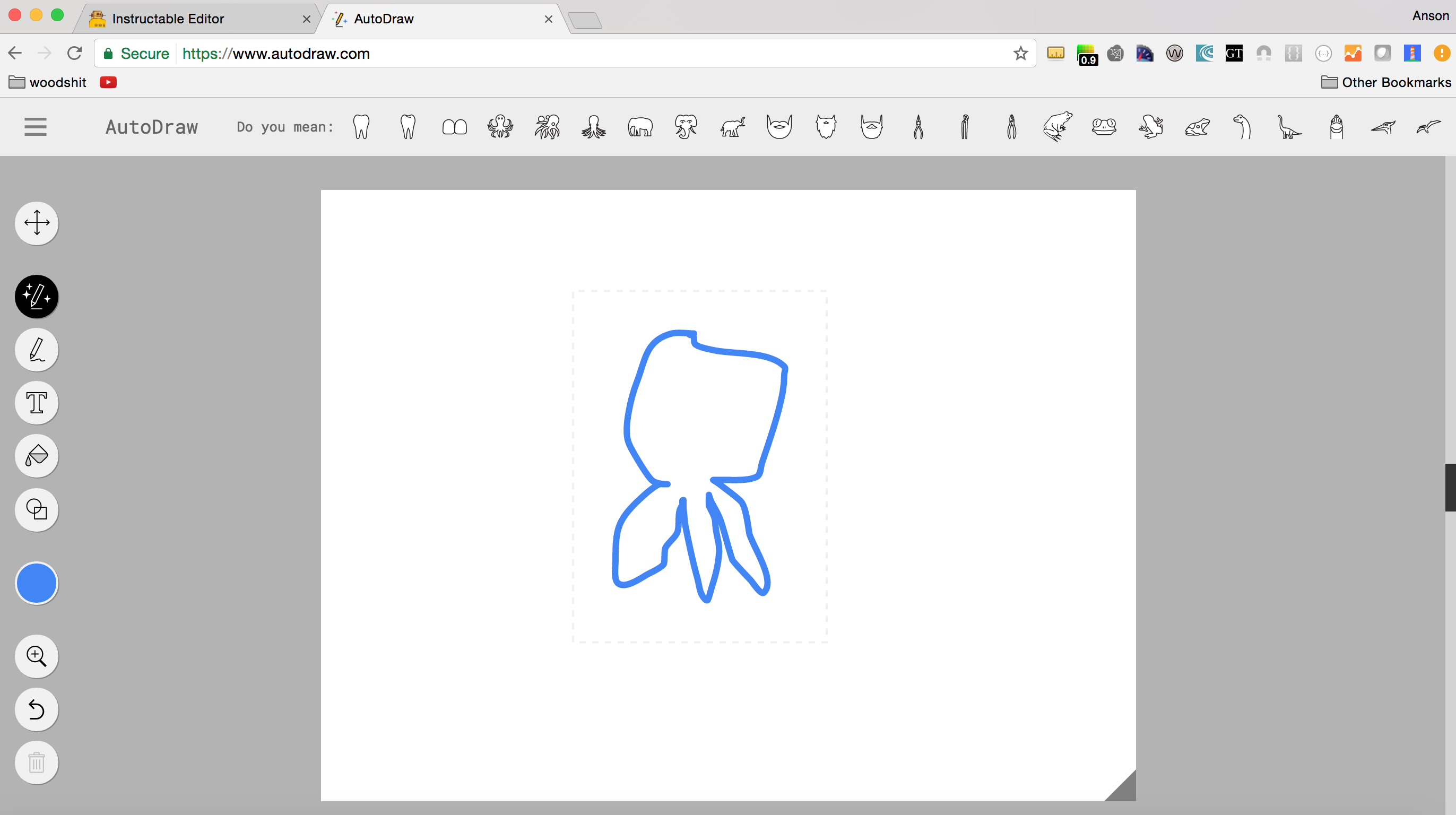This screenshot has height=815, width=1456.
Task: Delete the drawing using the trash icon
Action: click(36, 762)
